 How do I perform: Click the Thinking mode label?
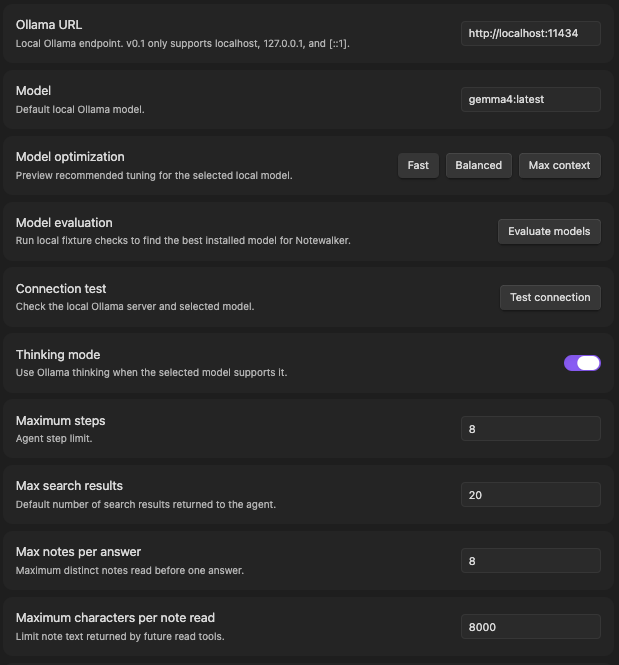tap(58, 355)
